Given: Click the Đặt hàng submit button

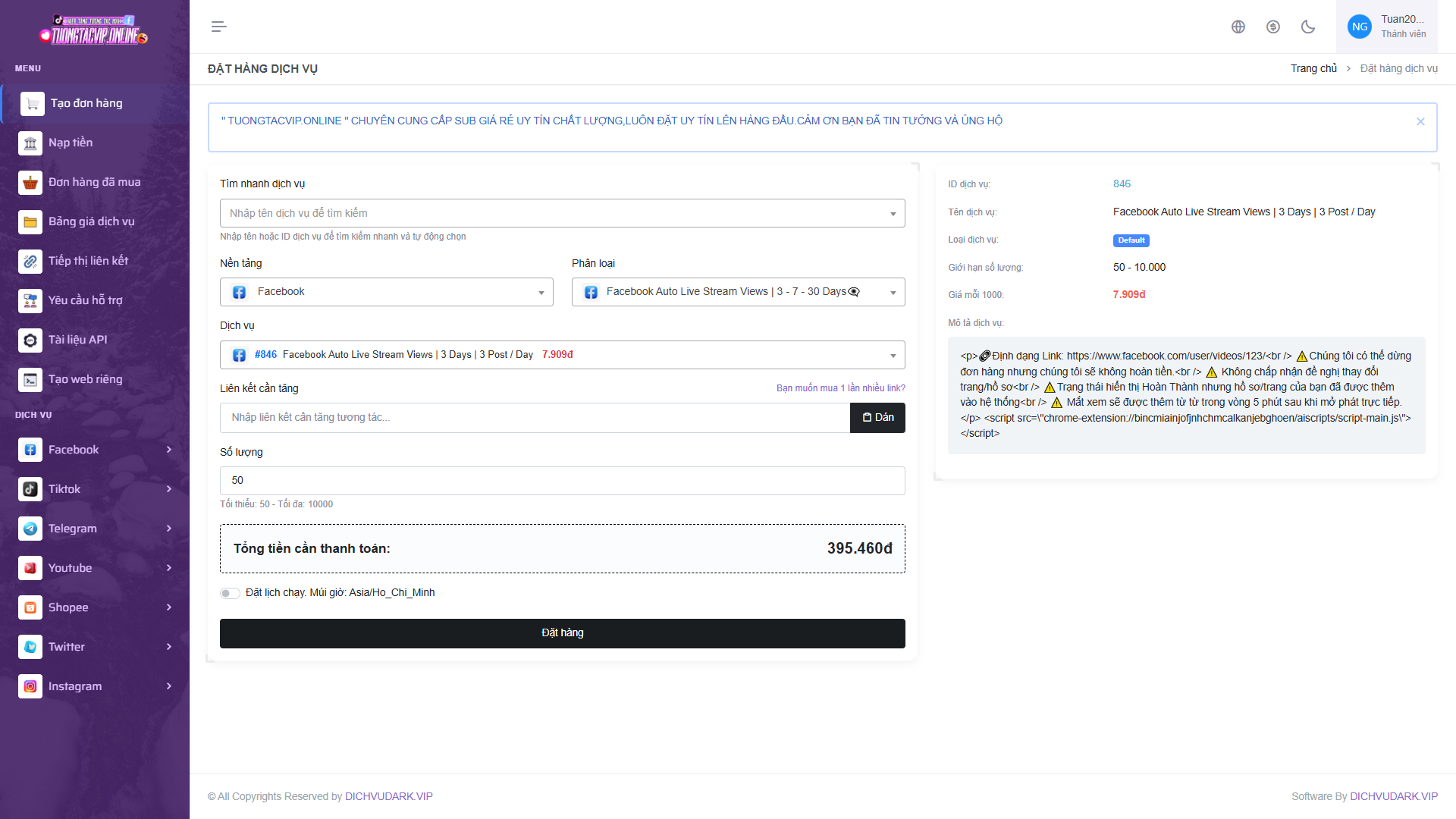Looking at the screenshot, I should [x=562, y=633].
